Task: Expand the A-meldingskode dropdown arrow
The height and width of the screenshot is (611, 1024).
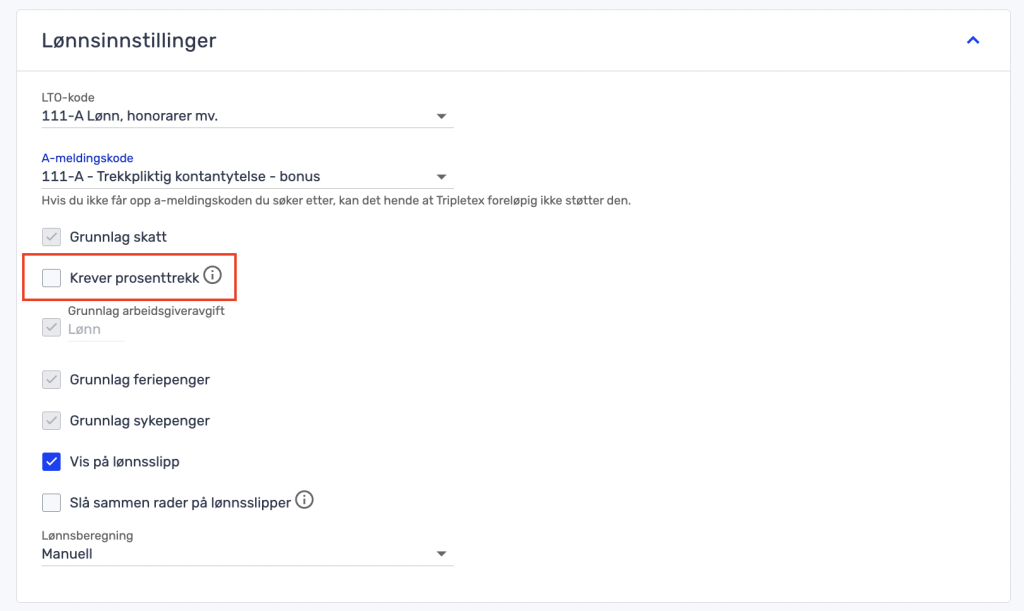Action: (x=441, y=177)
